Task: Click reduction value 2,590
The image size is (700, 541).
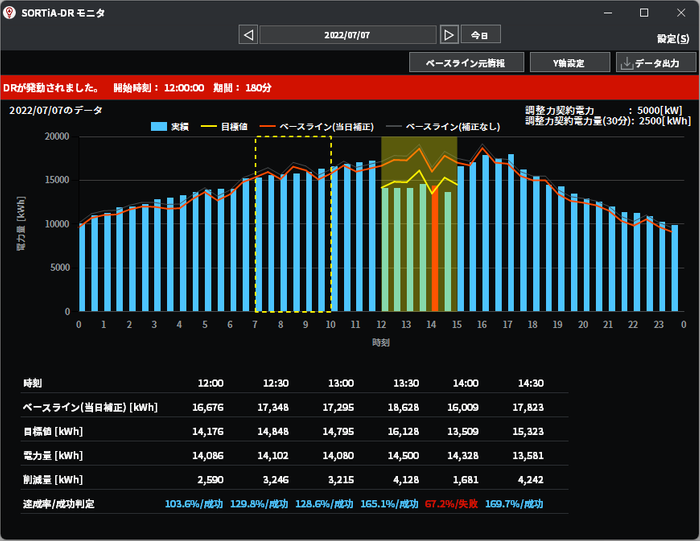Action: (211, 480)
